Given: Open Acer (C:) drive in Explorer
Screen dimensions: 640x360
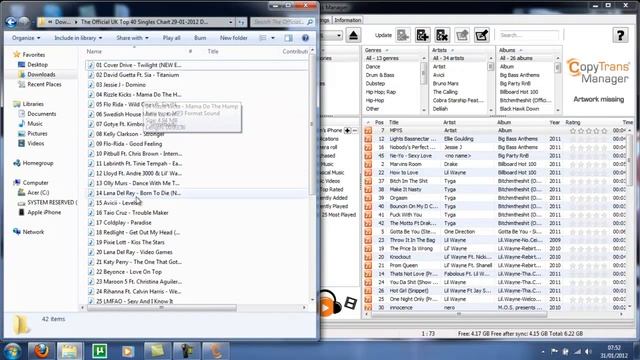Looking at the screenshot, I should coord(38,192).
